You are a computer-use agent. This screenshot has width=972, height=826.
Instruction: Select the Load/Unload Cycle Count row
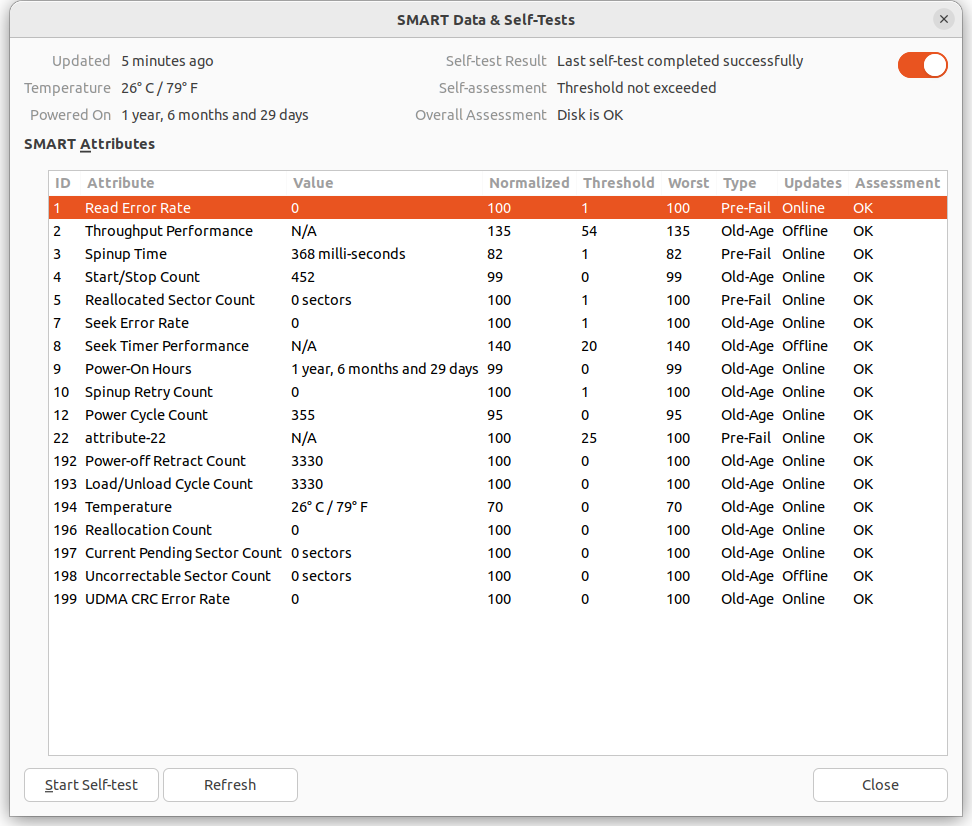coord(169,484)
